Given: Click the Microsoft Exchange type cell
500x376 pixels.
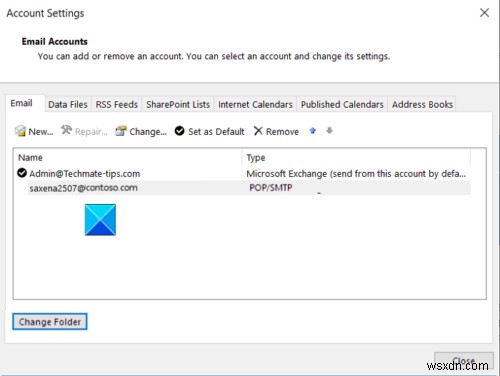Looking at the screenshot, I should pyautogui.click(x=356, y=174).
